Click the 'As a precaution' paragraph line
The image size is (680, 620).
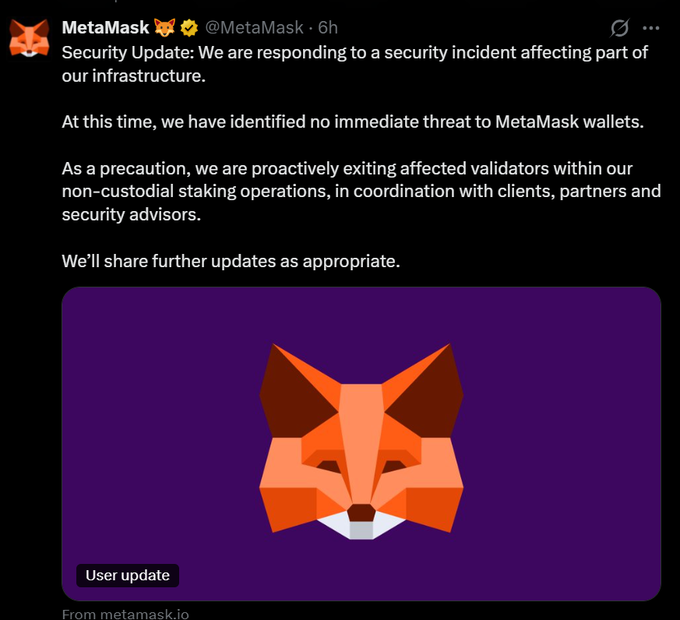click(347, 168)
